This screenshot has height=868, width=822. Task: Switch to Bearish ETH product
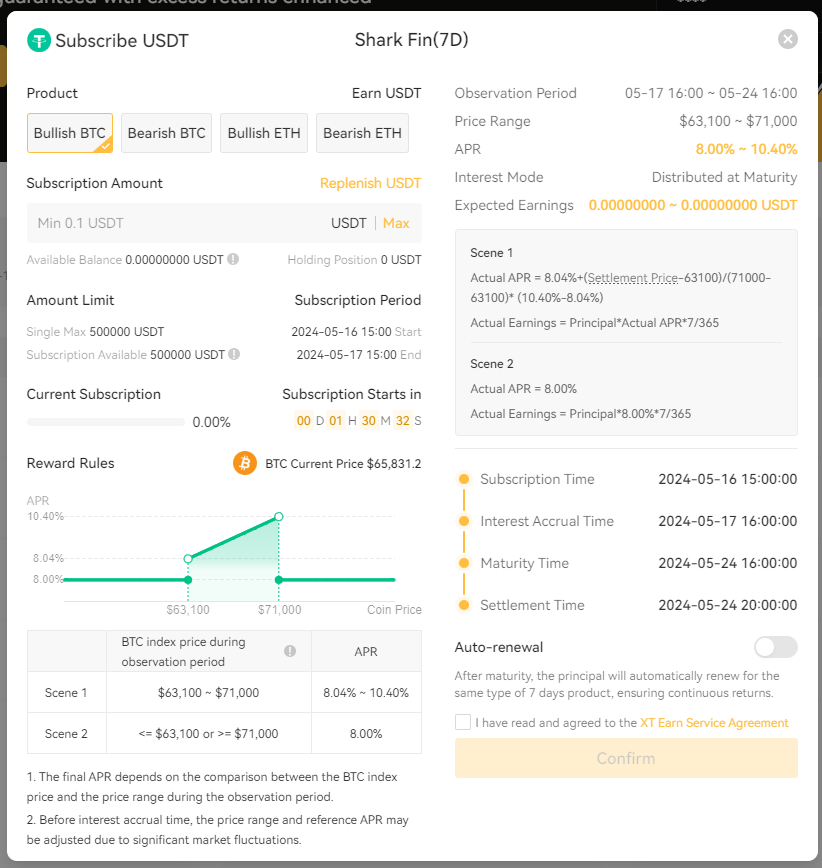point(362,133)
